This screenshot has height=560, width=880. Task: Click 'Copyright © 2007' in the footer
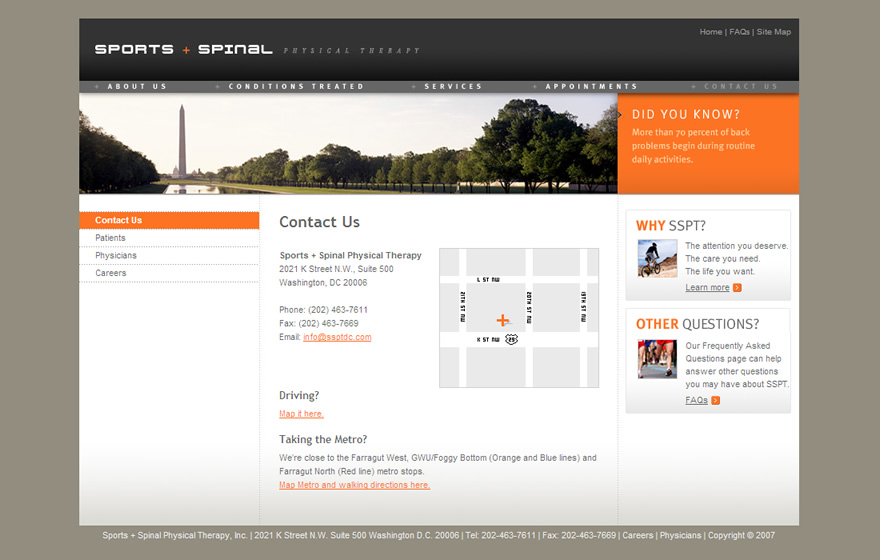pyautogui.click(x=741, y=535)
